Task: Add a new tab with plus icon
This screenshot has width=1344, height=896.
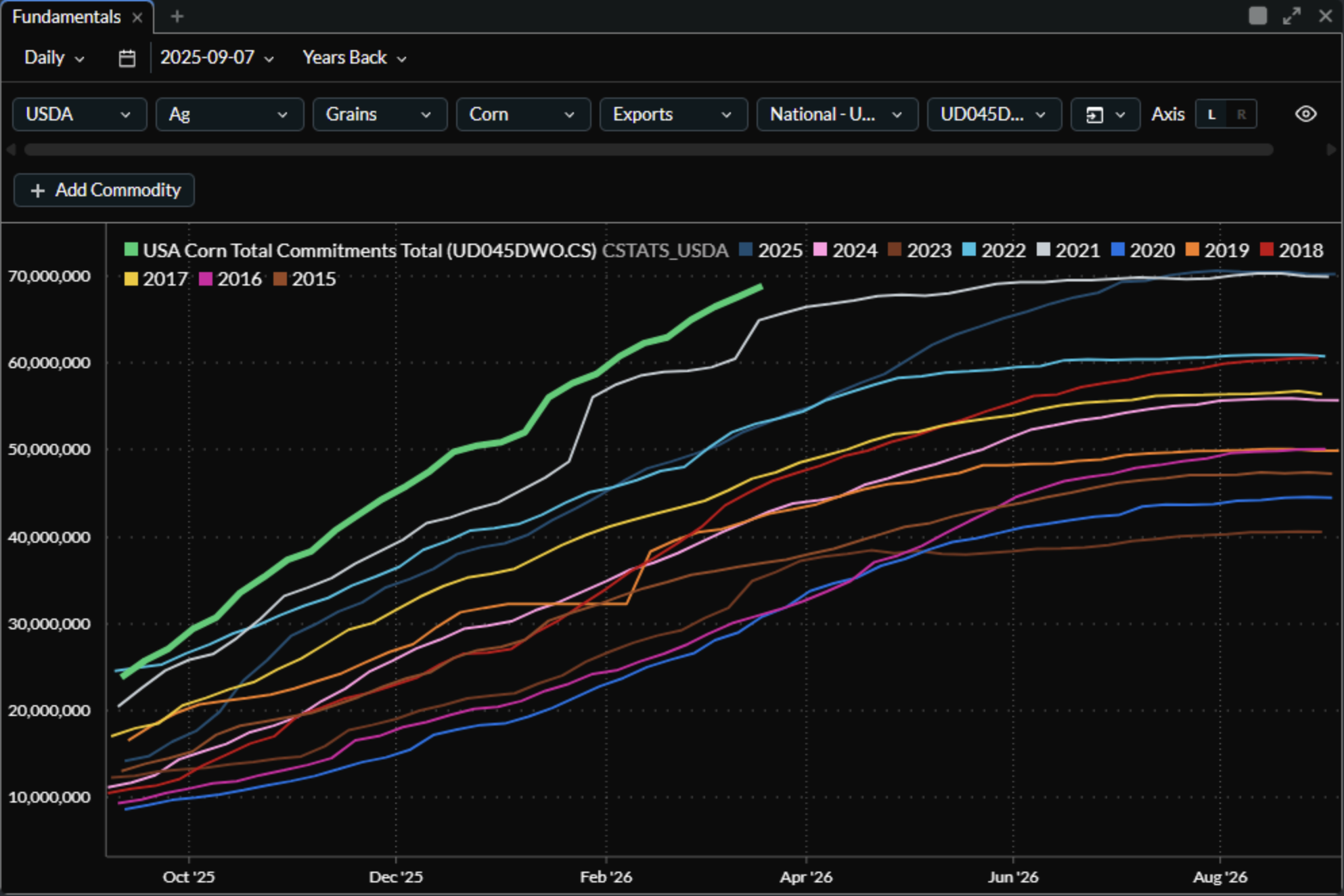Action: coord(177,16)
